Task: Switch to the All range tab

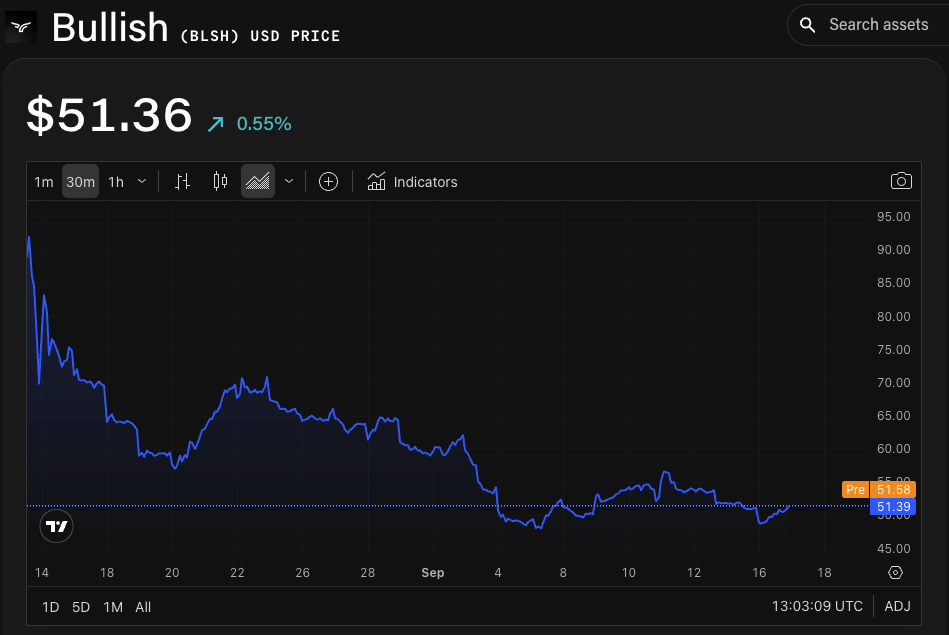Action: pyautogui.click(x=142, y=606)
